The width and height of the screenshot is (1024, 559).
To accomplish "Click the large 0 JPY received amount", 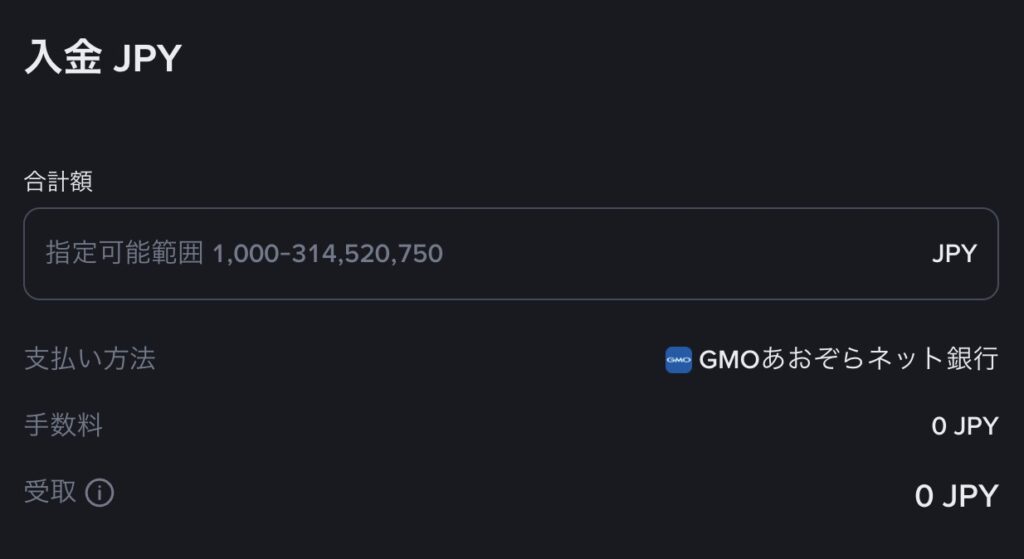I will (x=956, y=496).
